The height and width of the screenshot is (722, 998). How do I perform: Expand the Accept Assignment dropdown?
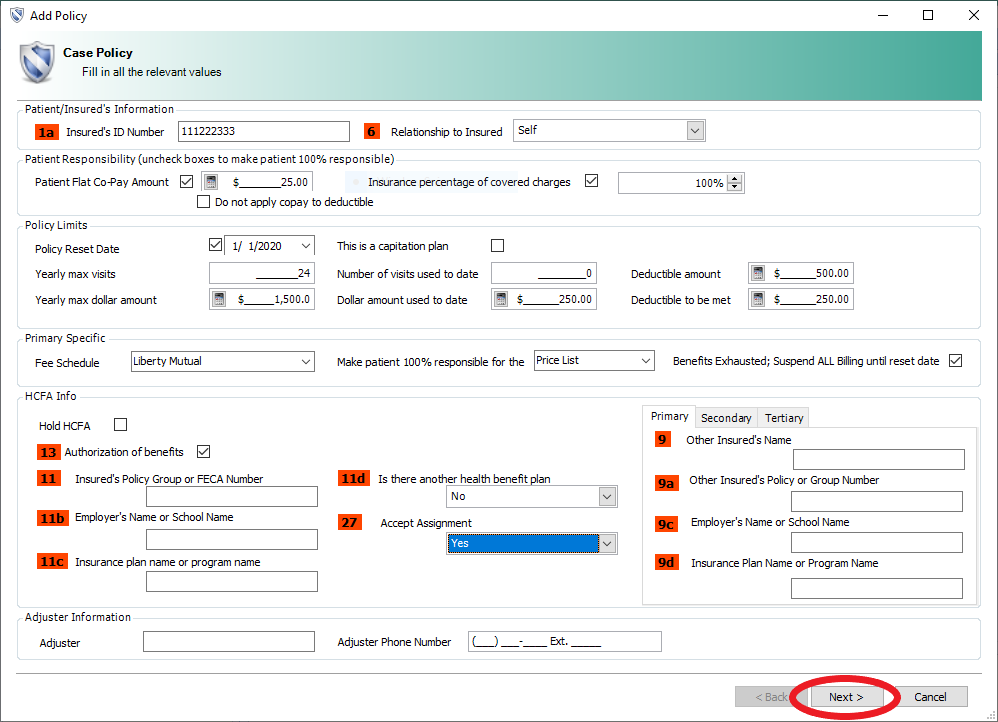click(606, 543)
